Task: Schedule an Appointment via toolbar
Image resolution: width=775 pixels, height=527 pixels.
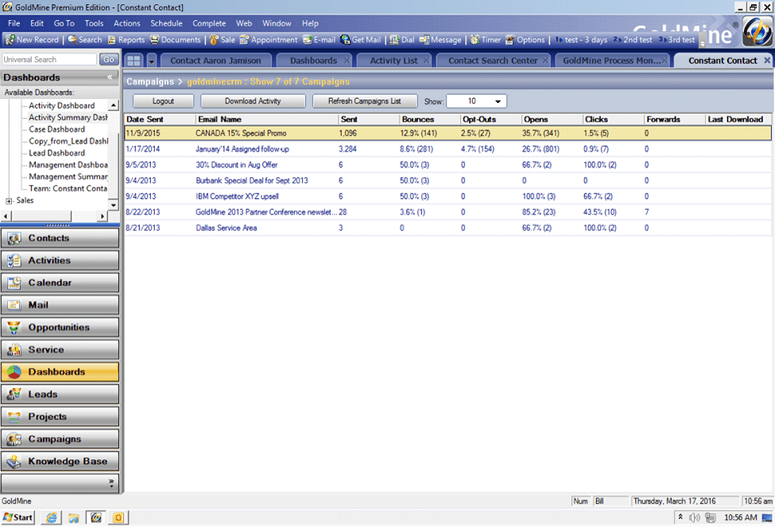Action: click(268, 40)
